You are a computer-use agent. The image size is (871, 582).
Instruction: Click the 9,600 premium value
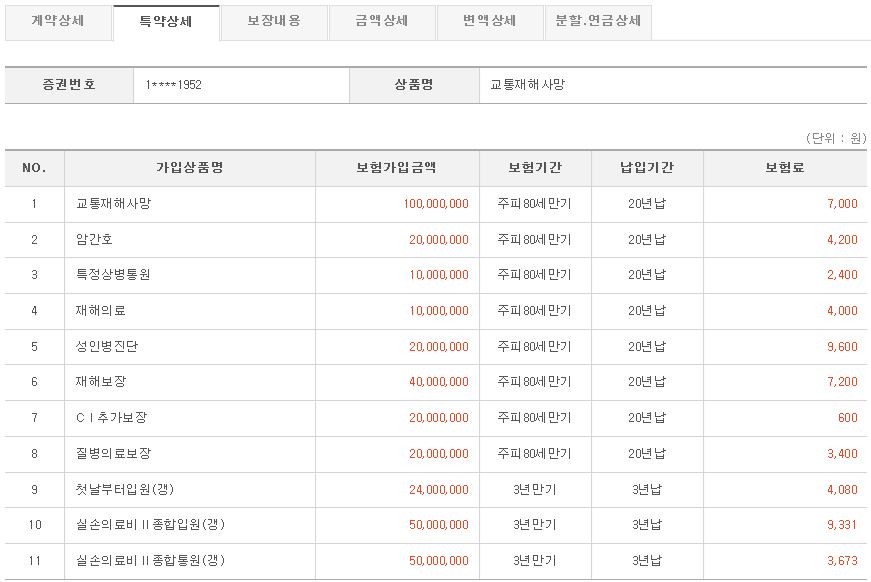tap(843, 347)
